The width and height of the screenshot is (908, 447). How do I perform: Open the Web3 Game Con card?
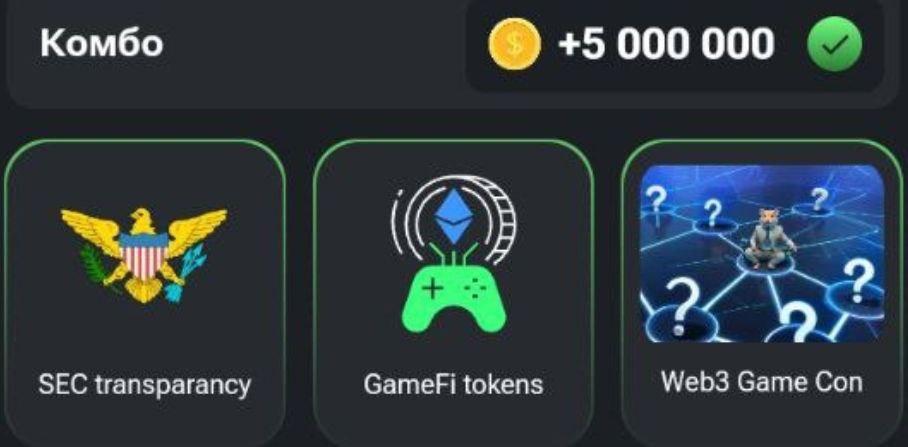point(762,293)
